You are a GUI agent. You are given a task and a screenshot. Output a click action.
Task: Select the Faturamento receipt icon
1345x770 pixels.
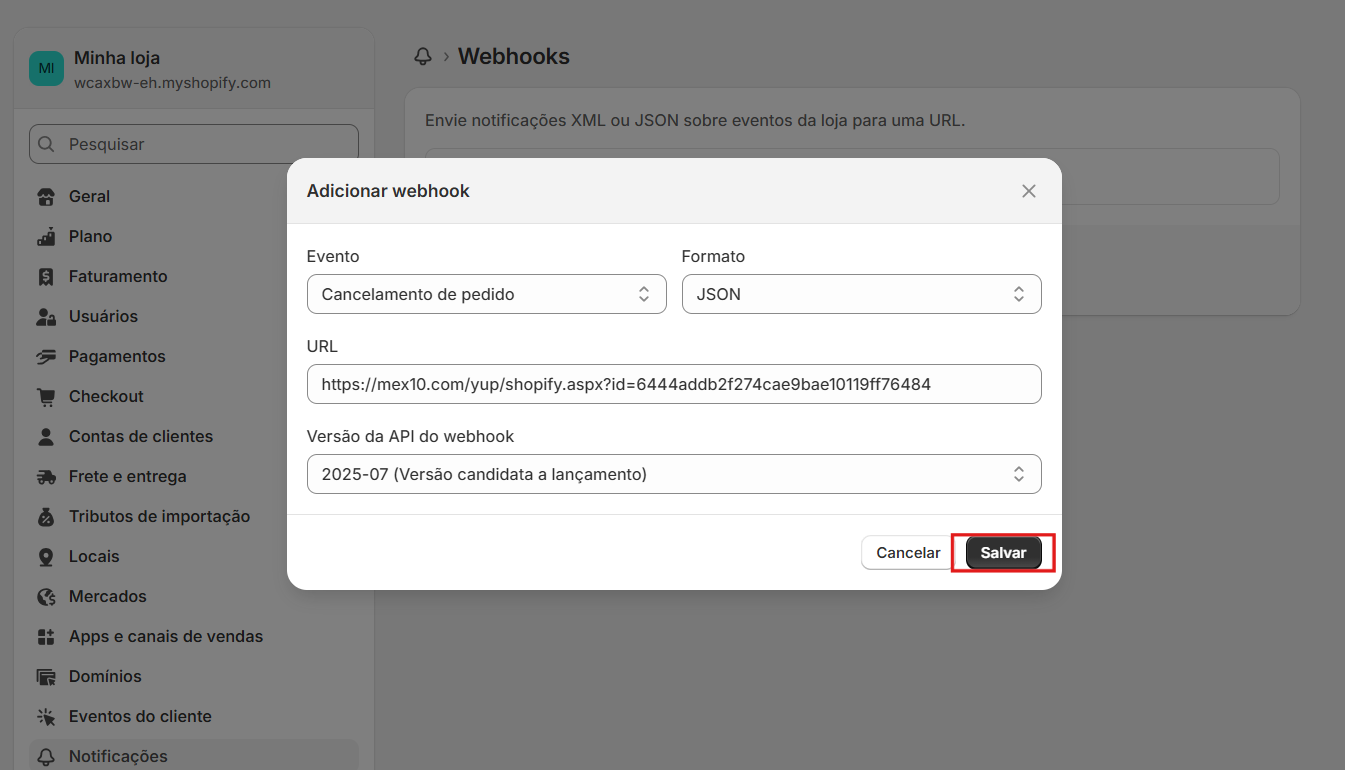(46, 277)
